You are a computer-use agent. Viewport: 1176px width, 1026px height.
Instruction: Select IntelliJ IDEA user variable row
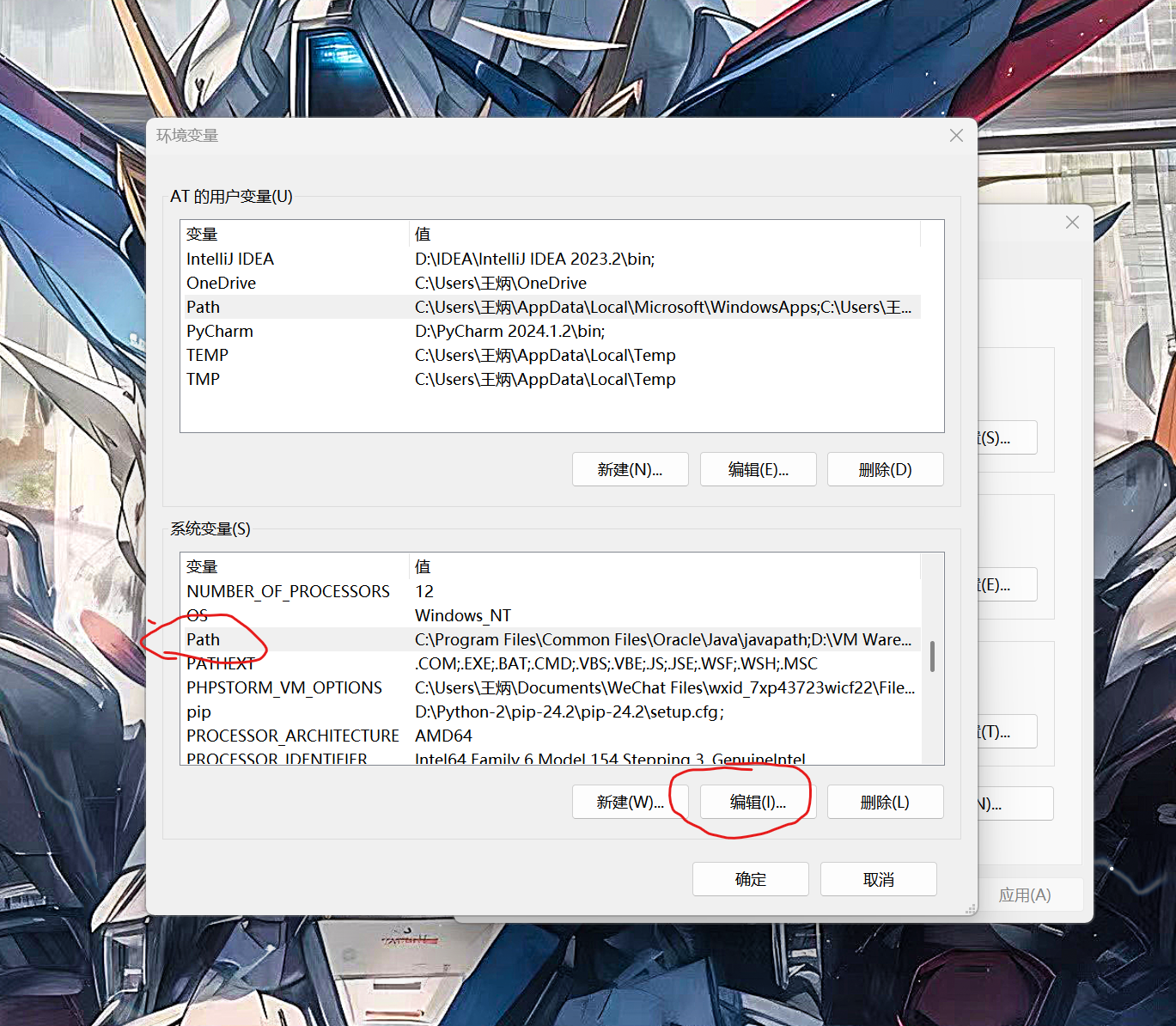[550, 259]
